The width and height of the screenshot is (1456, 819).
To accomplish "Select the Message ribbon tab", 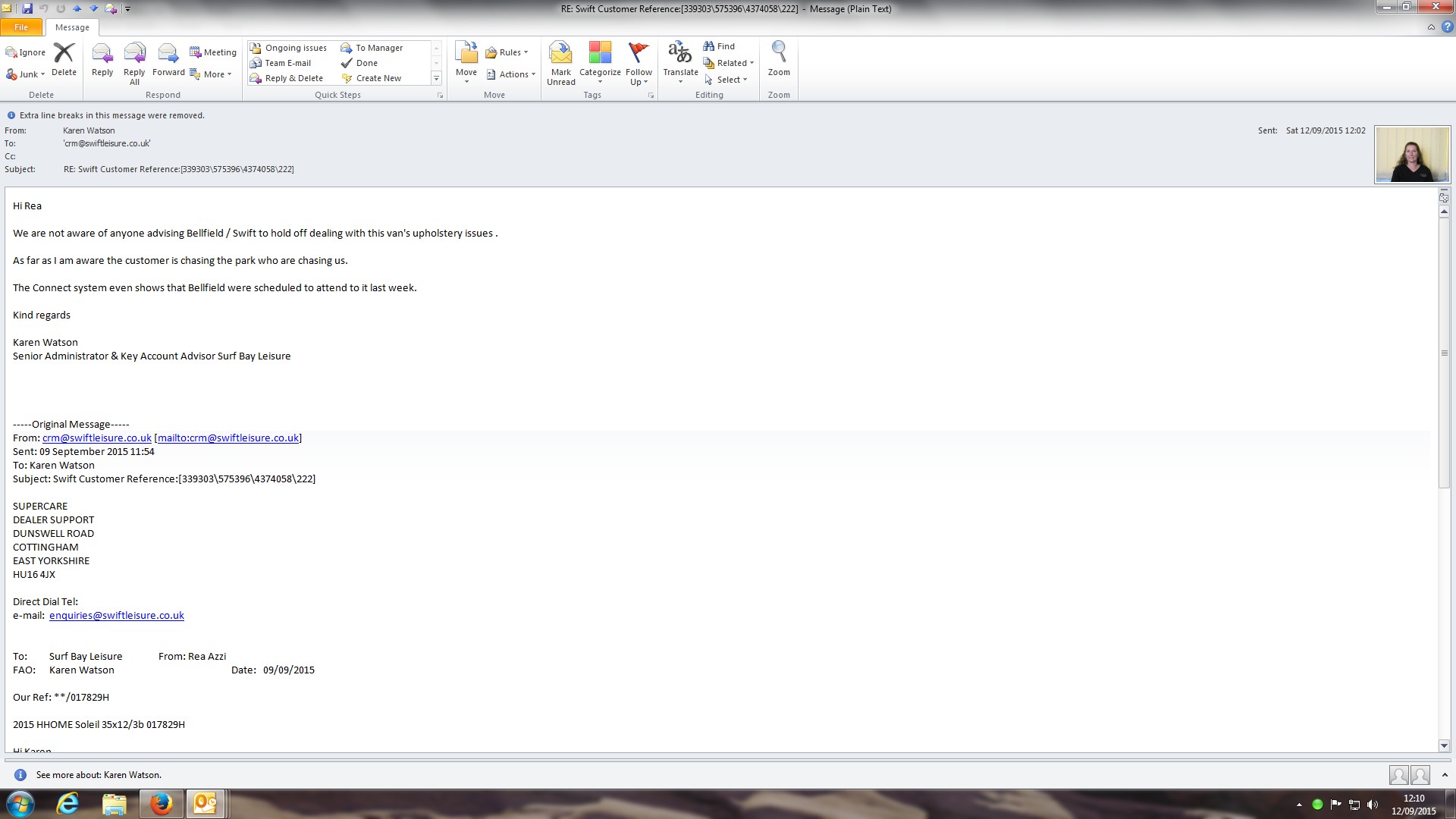I will pyautogui.click(x=72, y=27).
